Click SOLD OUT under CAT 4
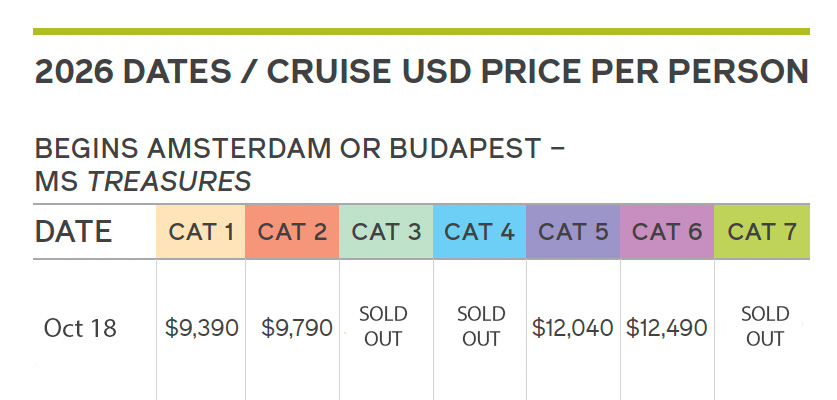 pyautogui.click(x=481, y=327)
